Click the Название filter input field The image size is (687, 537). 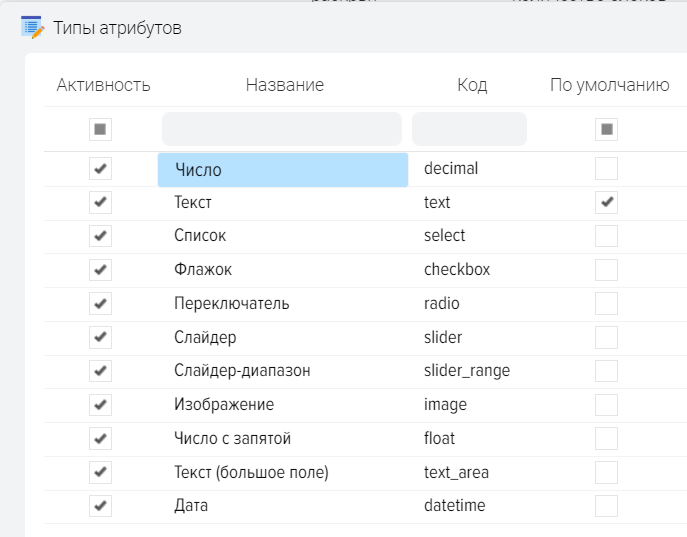[x=281, y=129]
